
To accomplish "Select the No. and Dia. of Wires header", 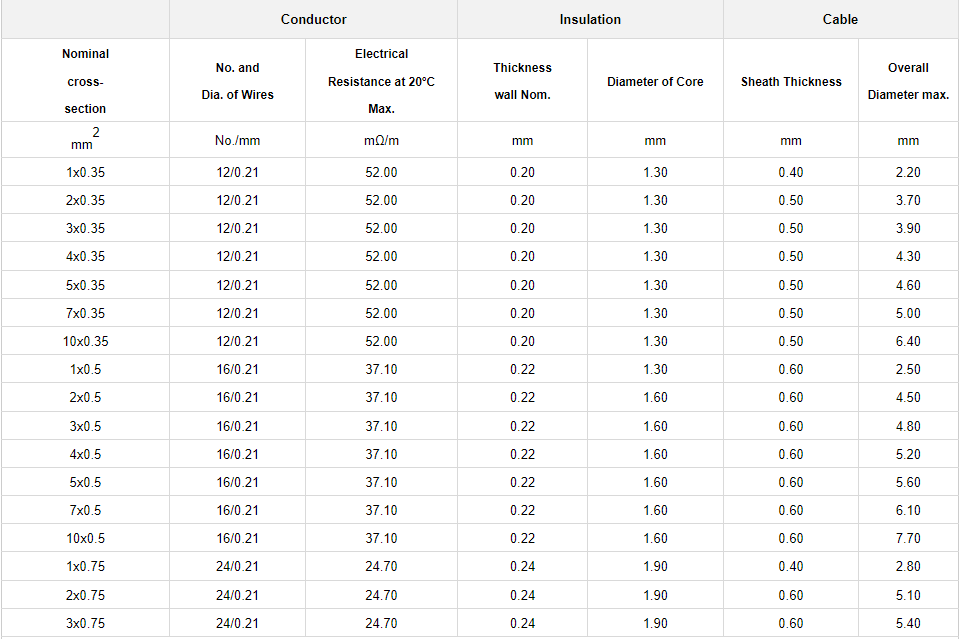I will coord(237,81).
